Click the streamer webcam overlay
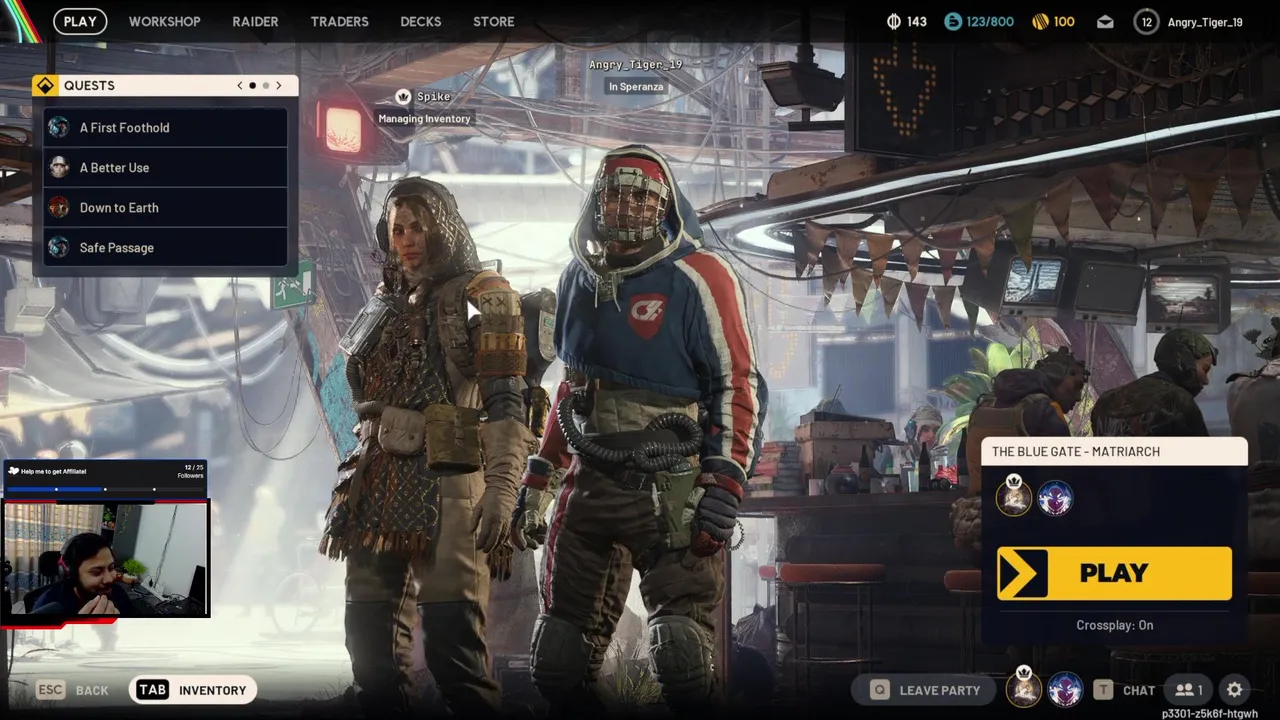The image size is (1280, 720). coord(106,558)
